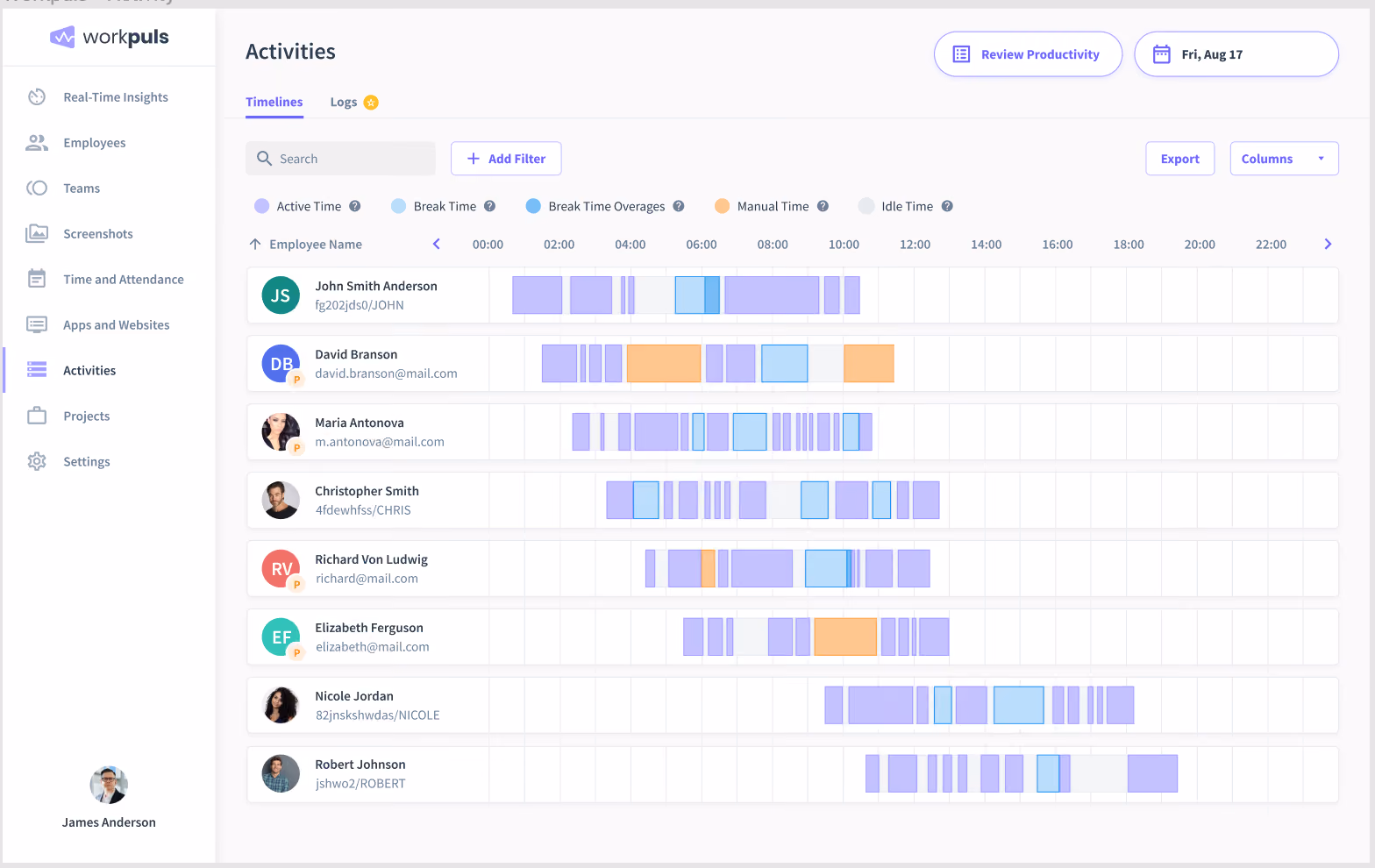The height and width of the screenshot is (868, 1375).
Task: Click Maria Antonova profile photo
Action: tap(281, 432)
